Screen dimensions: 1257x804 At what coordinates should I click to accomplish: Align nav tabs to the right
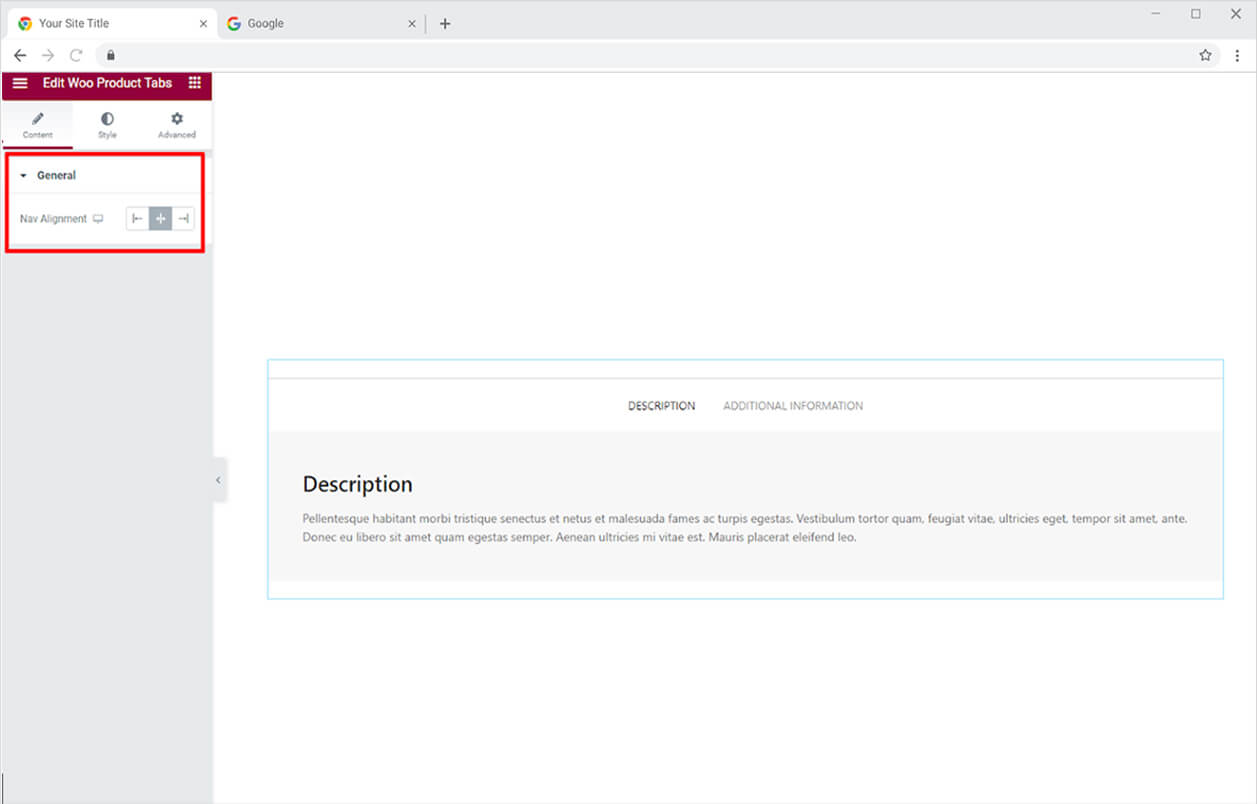click(x=183, y=219)
